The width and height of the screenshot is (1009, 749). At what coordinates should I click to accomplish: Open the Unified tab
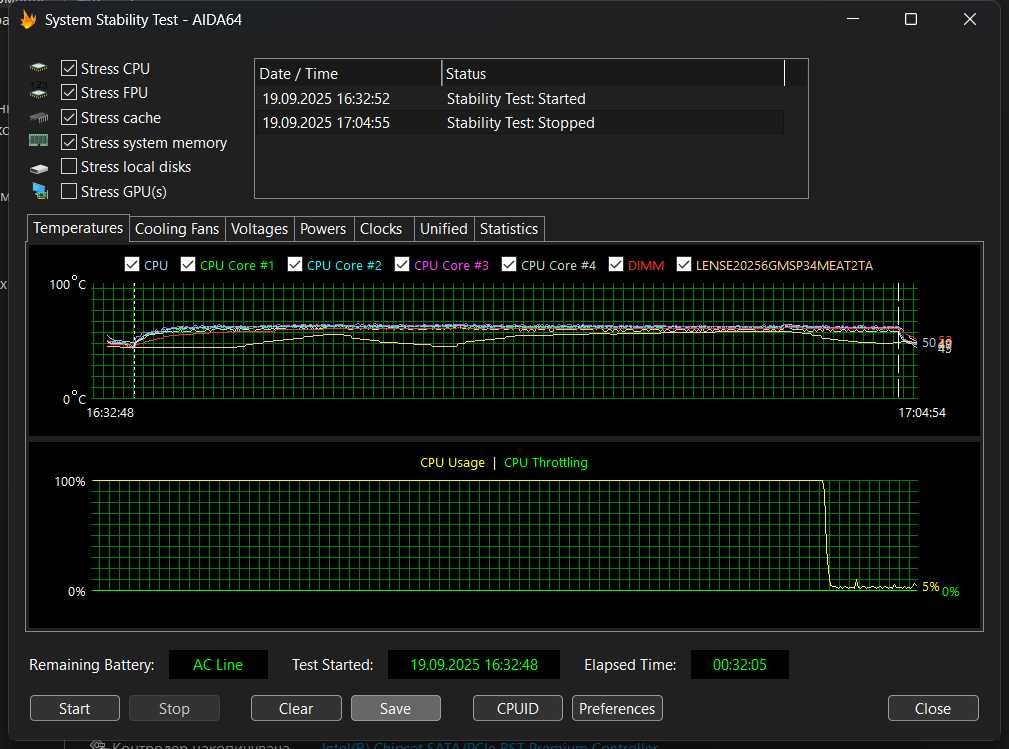click(444, 229)
